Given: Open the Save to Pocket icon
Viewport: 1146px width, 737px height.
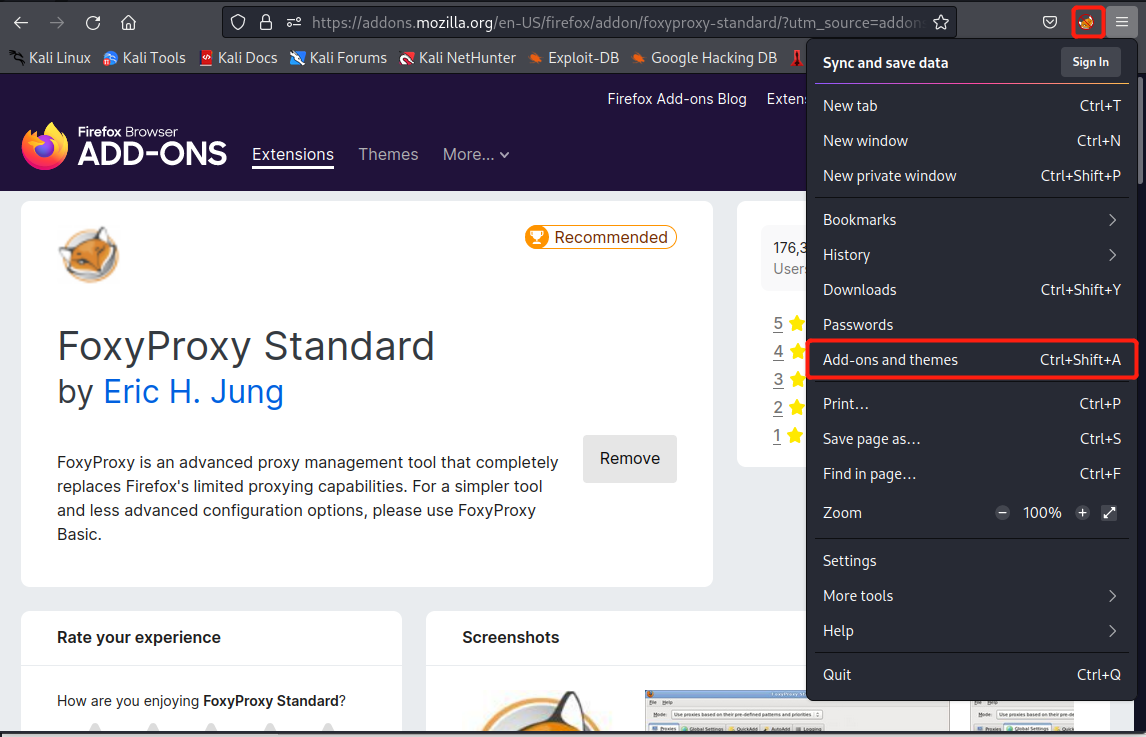Looking at the screenshot, I should [1050, 23].
